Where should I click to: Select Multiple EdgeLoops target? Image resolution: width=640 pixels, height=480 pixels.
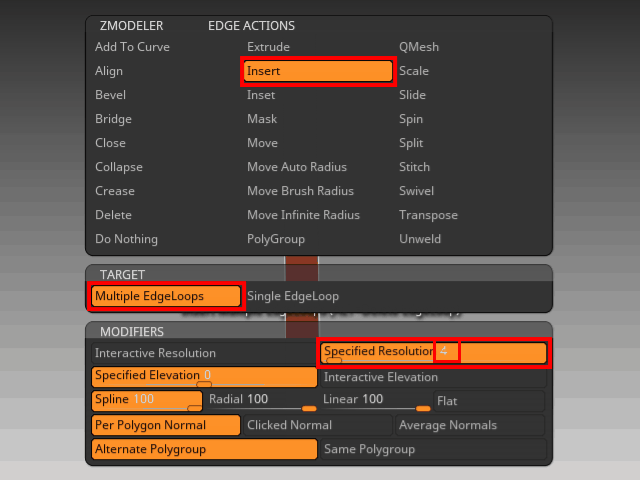point(166,296)
